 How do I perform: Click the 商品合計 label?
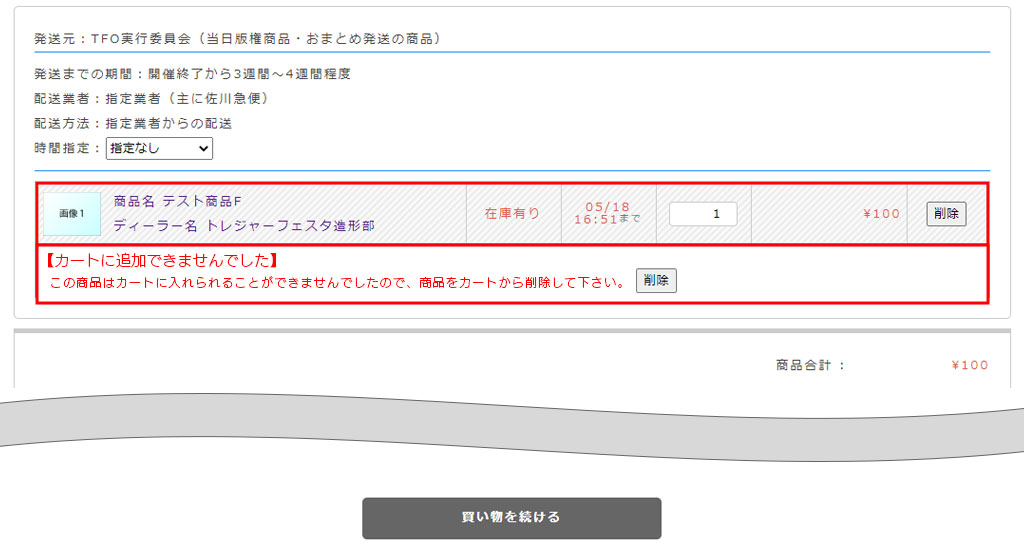[x=810, y=365]
